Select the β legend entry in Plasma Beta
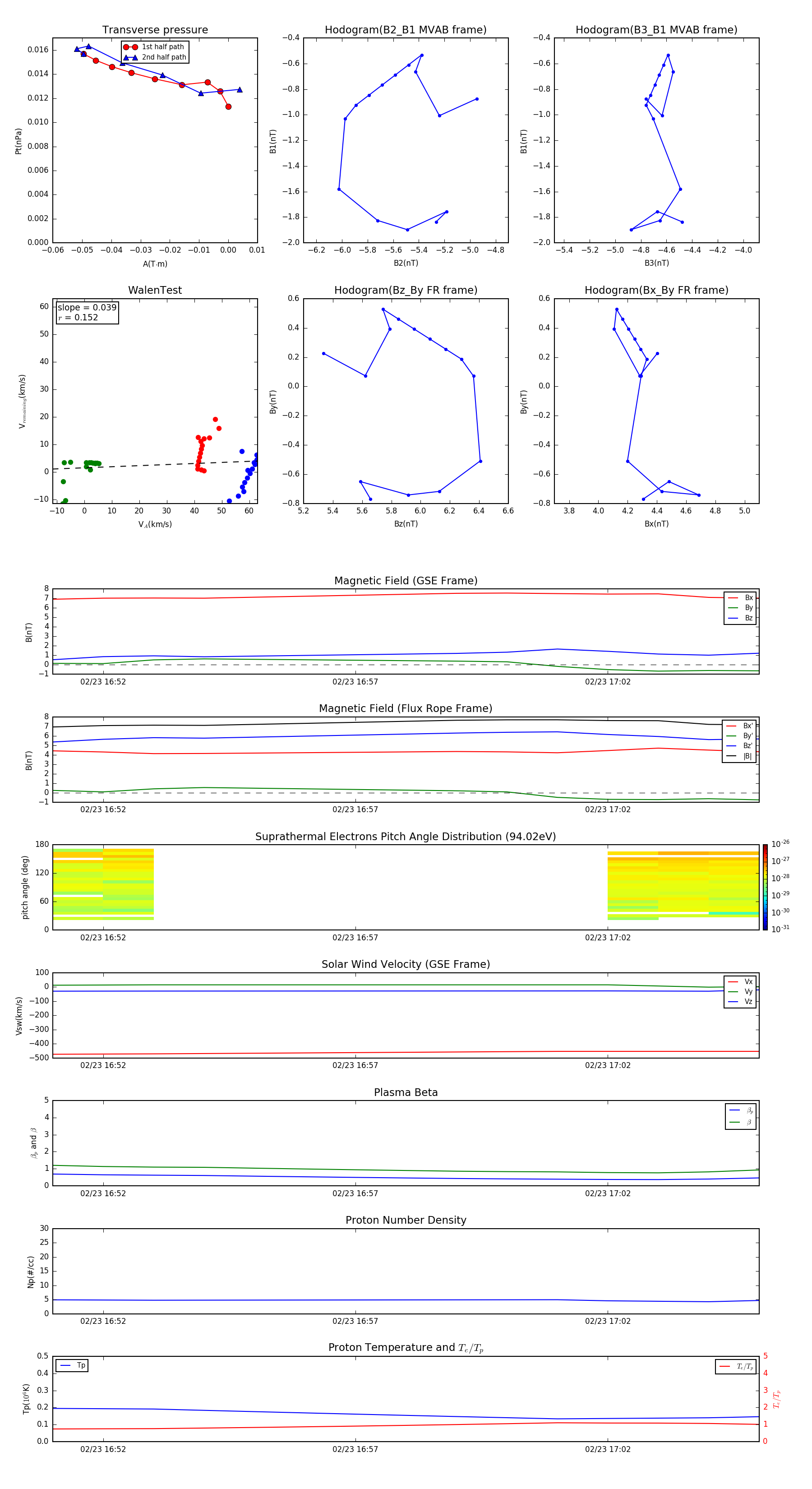812x1489 pixels. (x=741, y=1122)
